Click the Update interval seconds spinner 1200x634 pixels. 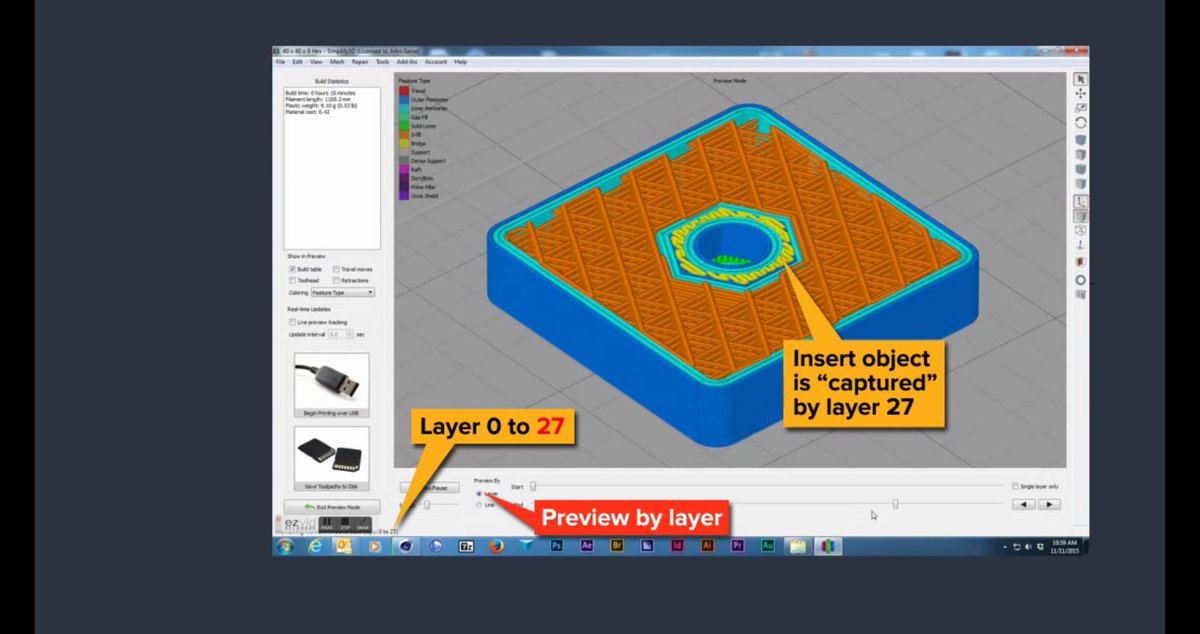[340, 334]
